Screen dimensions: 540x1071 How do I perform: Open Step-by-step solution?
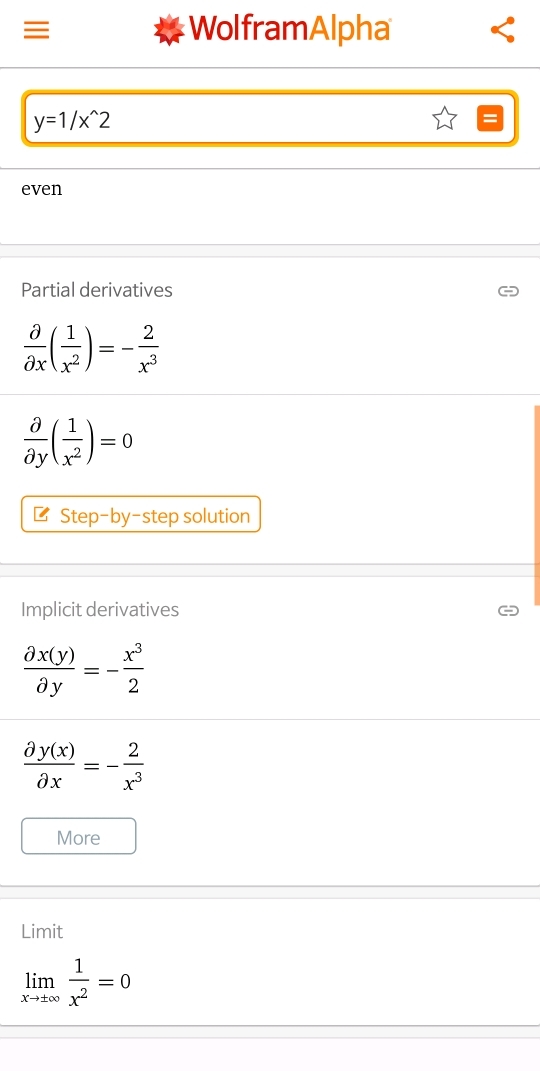coord(141,514)
